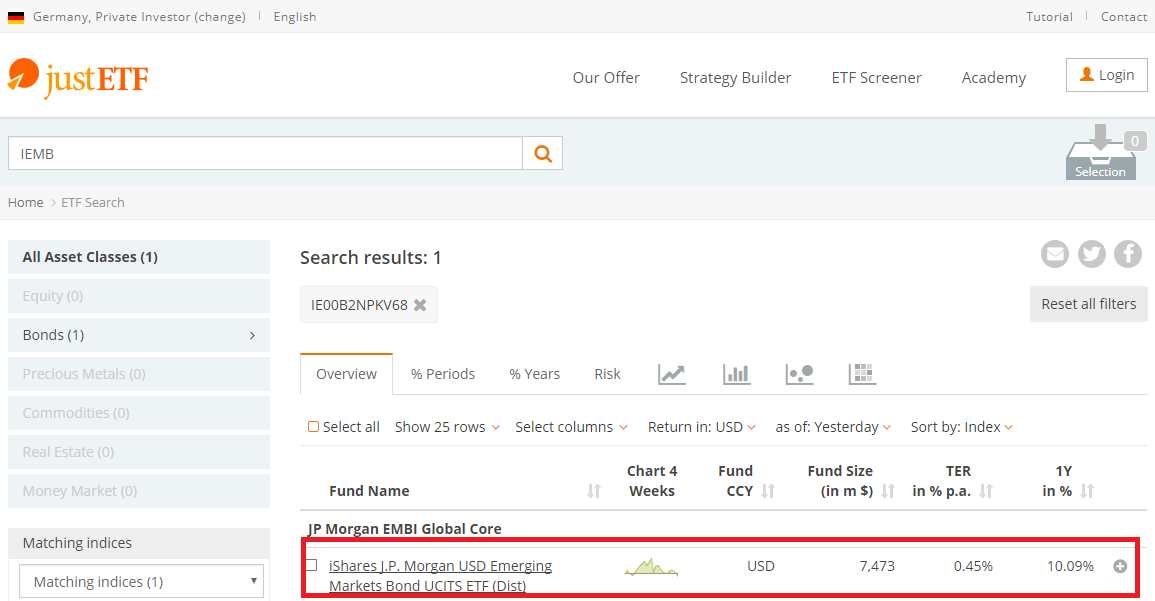This screenshot has height=601, width=1155.
Task: Open the Matching indices (1) combo box
Action: click(x=141, y=581)
